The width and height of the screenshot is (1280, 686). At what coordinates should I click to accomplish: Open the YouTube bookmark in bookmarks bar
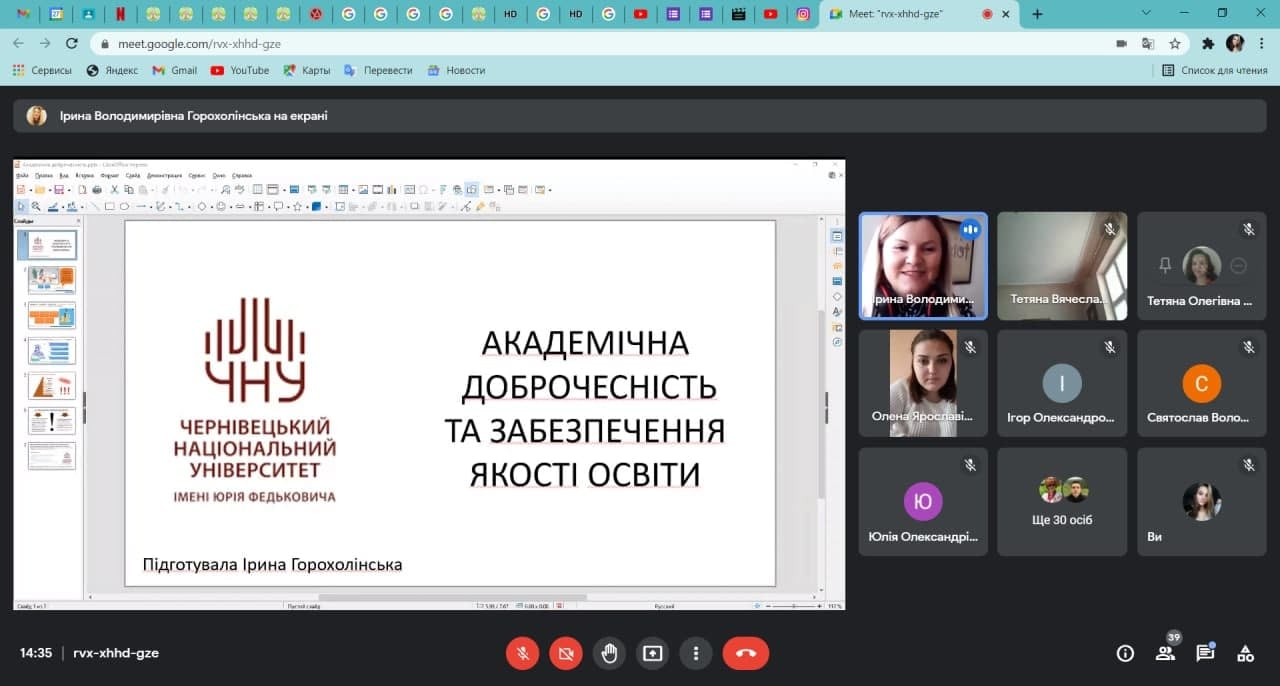click(239, 70)
